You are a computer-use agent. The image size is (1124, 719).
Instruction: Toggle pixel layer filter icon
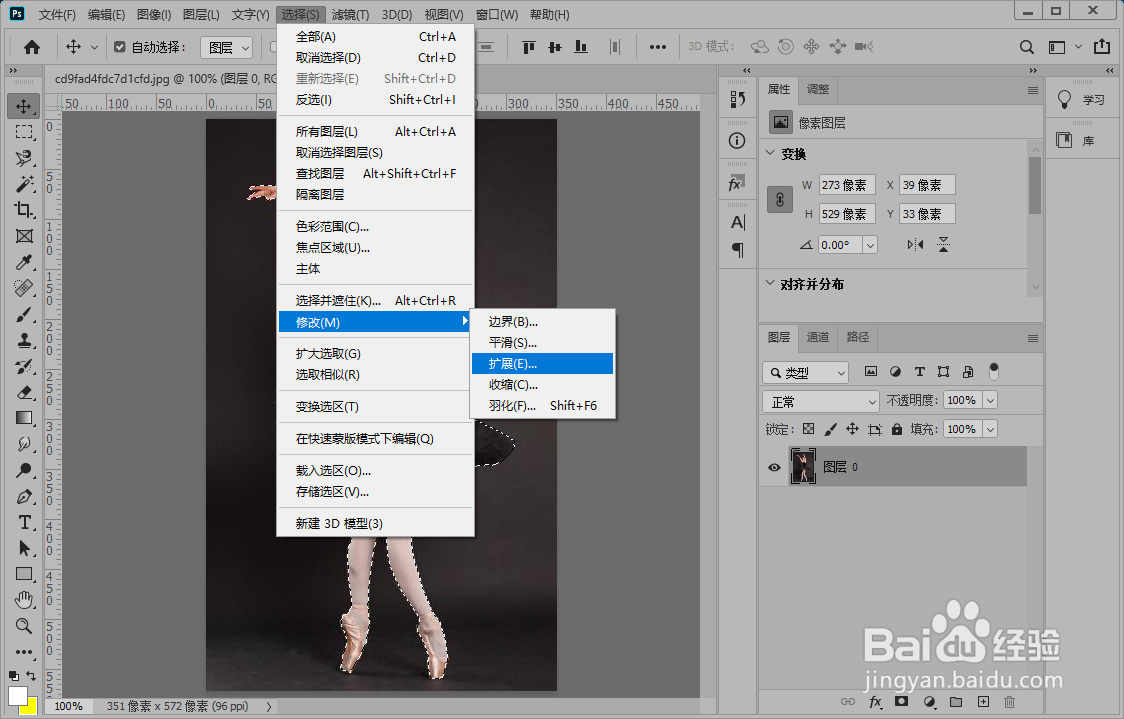click(870, 371)
